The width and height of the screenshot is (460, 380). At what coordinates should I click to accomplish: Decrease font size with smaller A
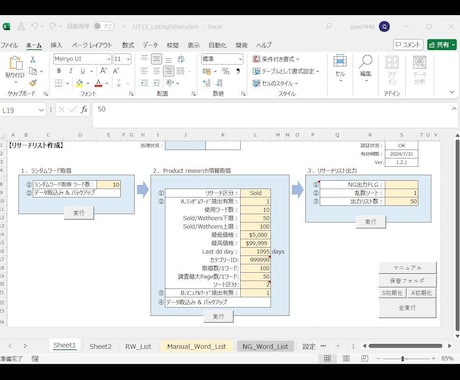pos(116,71)
